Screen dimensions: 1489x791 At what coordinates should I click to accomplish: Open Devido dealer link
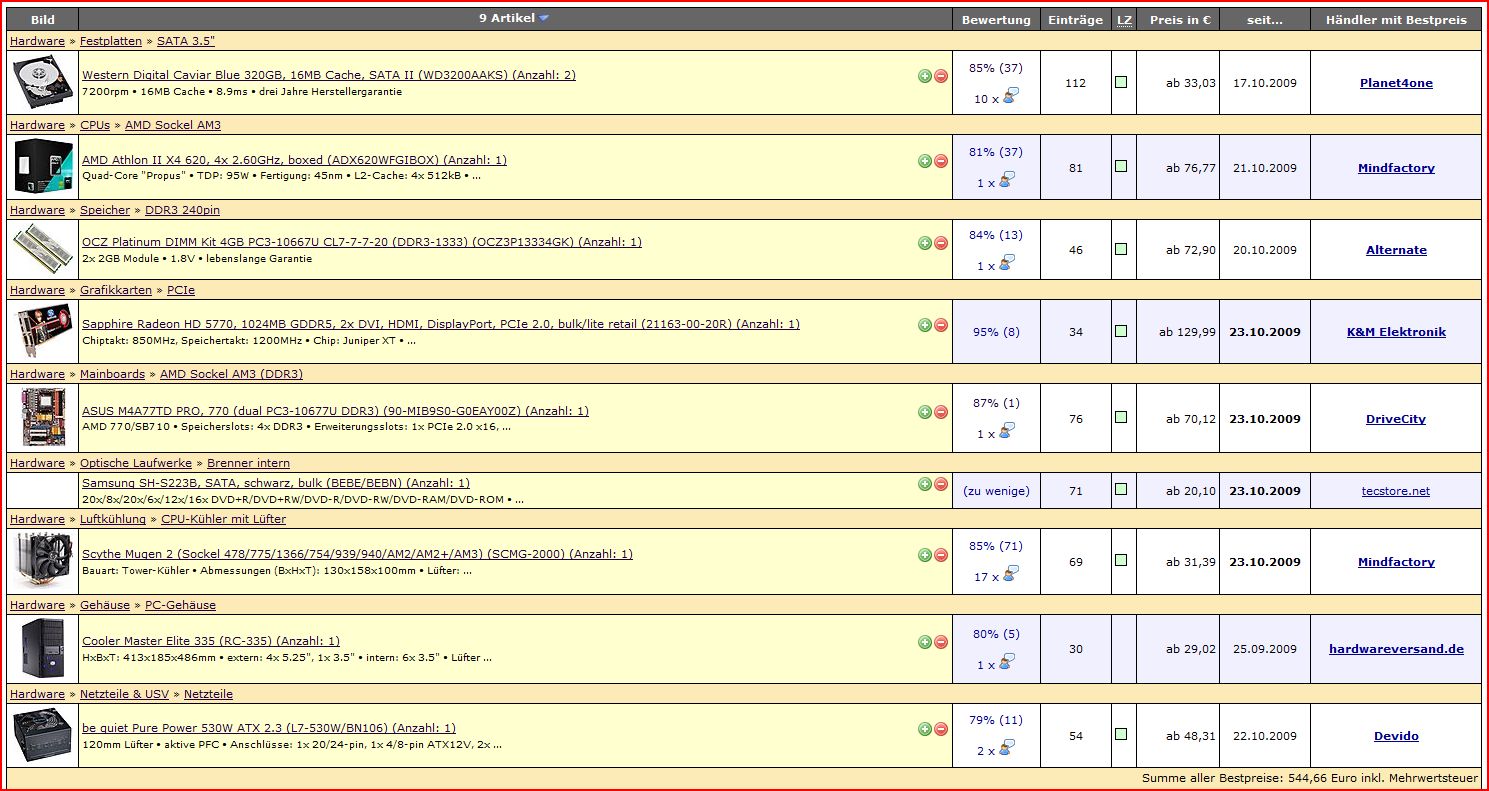tap(1396, 736)
